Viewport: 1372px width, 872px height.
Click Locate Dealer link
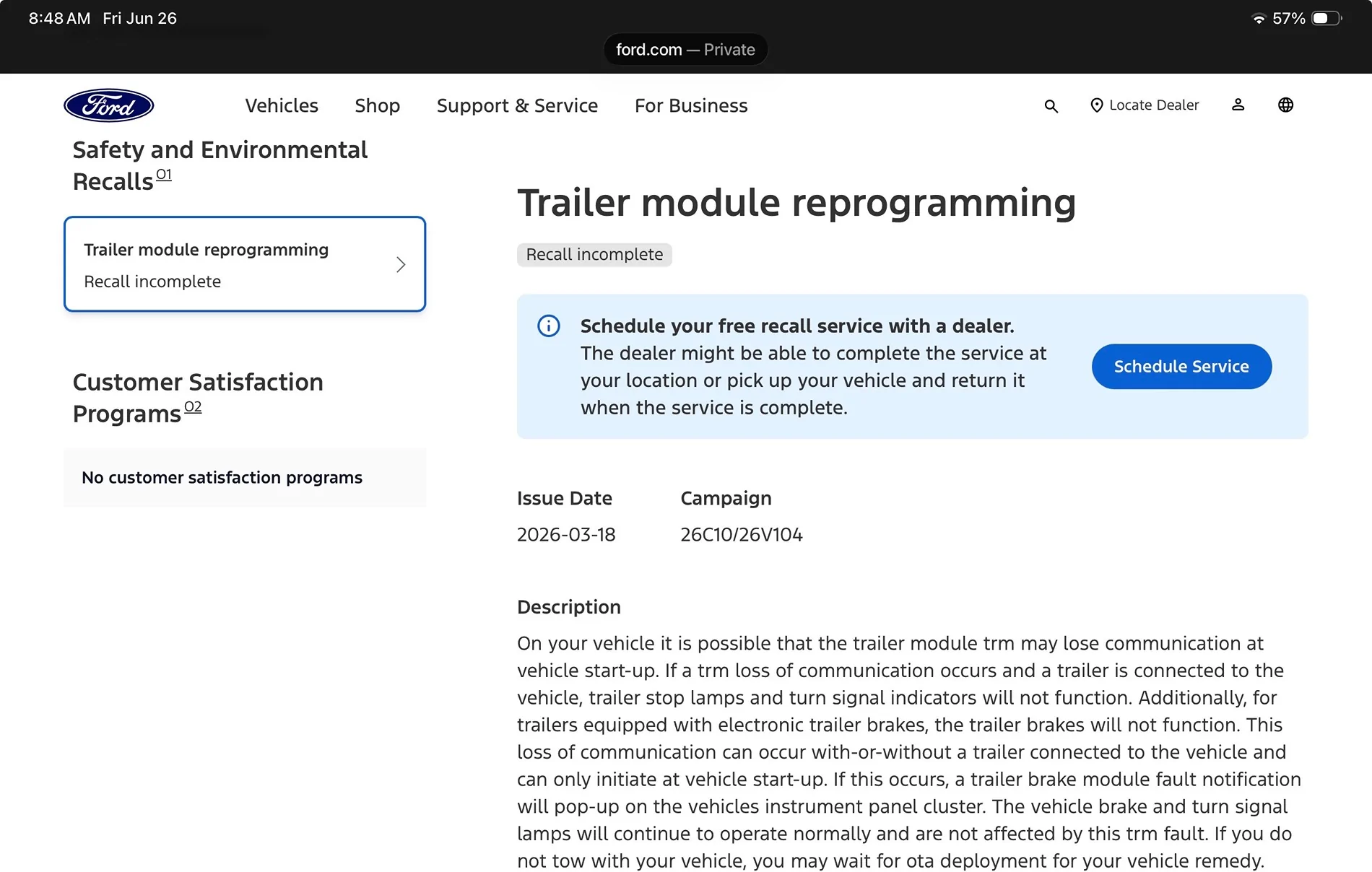click(1144, 105)
